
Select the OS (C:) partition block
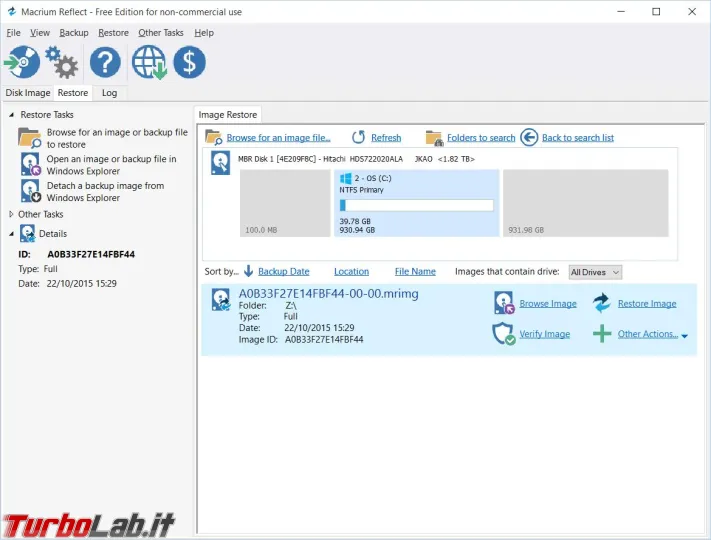pos(416,203)
